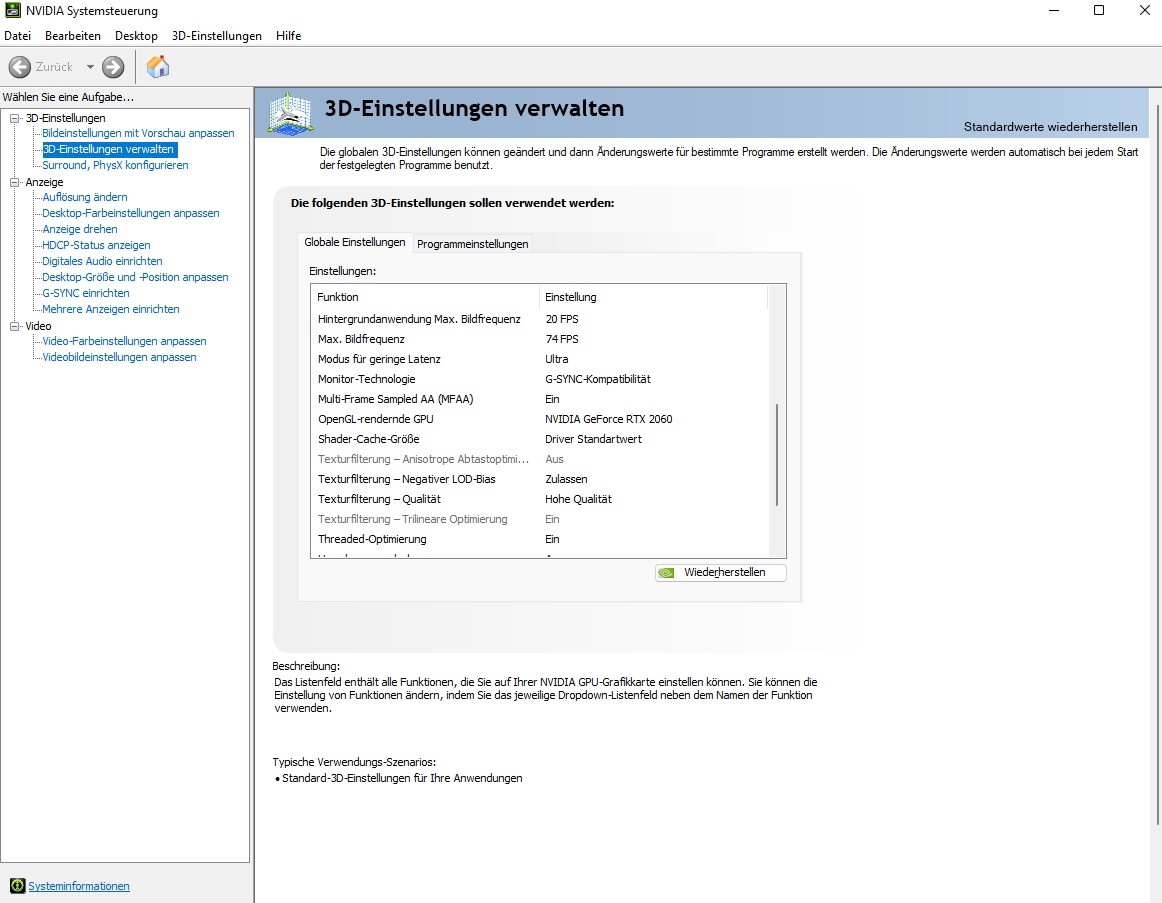Select the Max. Bildfrequenz setting row
The width and height of the screenshot is (1162, 903).
click(540, 339)
